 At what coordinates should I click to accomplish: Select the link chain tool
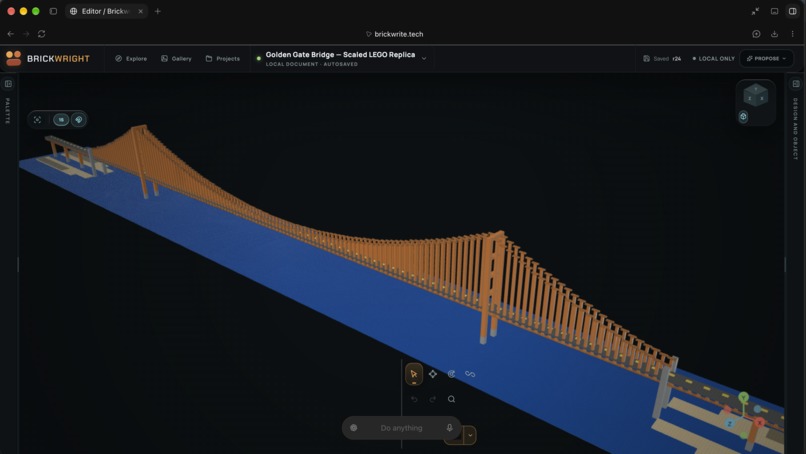coord(470,374)
